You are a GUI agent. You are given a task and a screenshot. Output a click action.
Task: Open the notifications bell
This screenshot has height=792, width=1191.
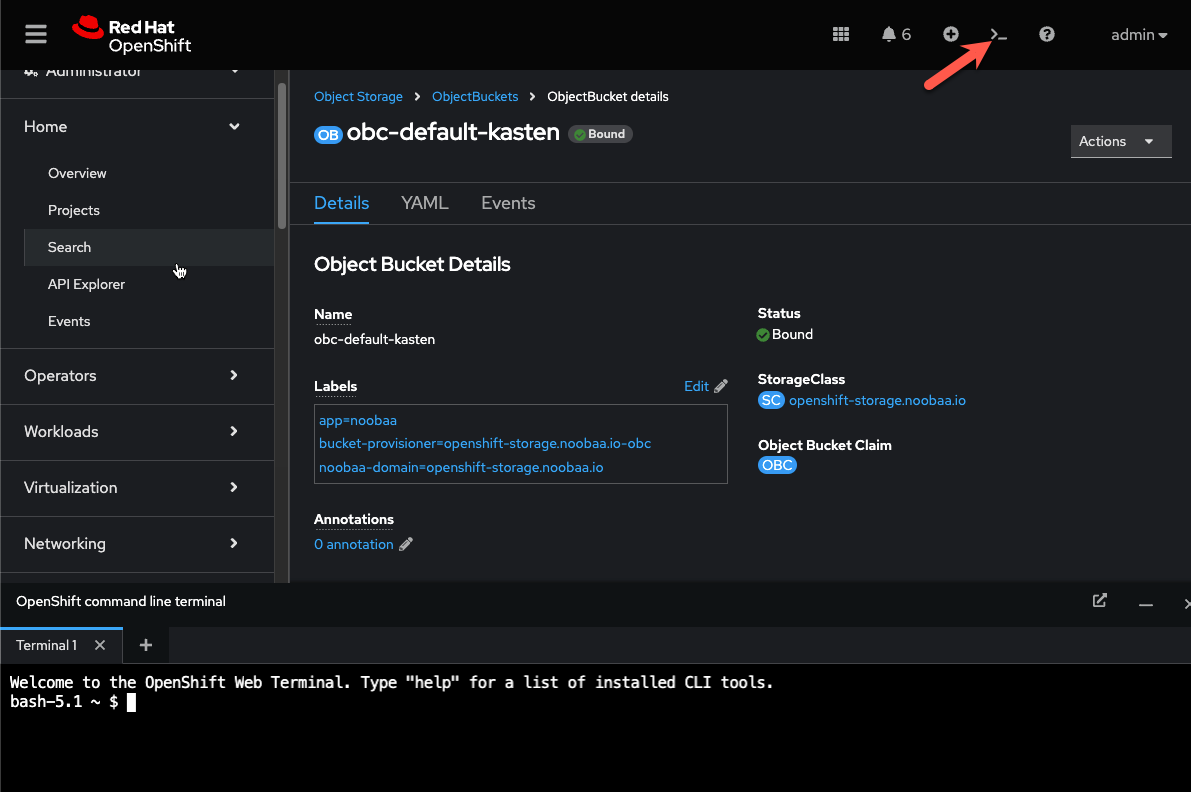click(x=896, y=34)
